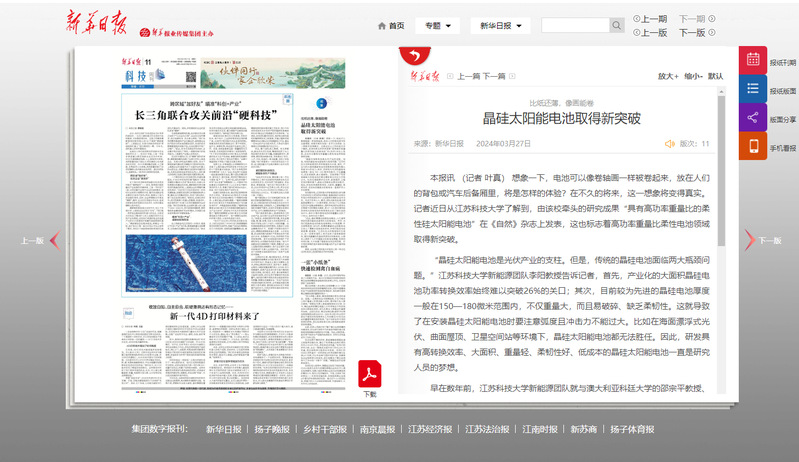Click the red back arrow icon
This screenshot has height=462, width=799.
click(x=409, y=54)
